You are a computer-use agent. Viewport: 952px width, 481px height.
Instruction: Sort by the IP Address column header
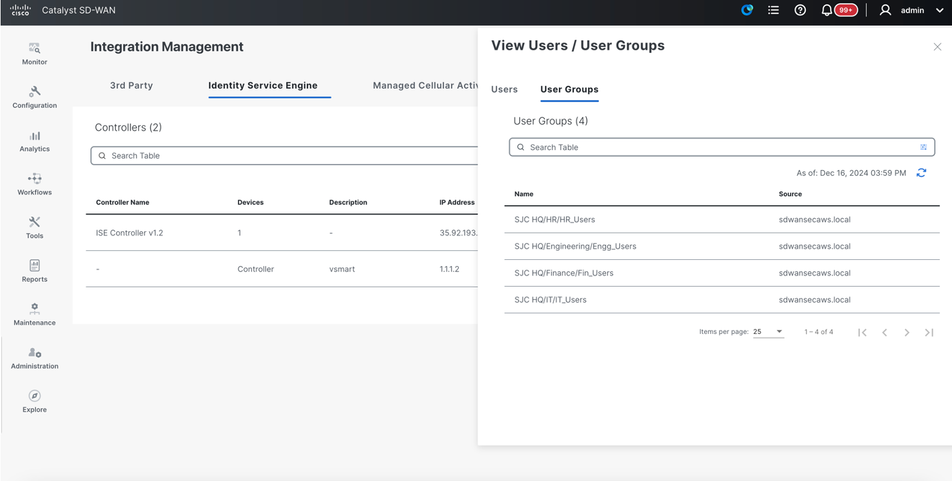pyautogui.click(x=457, y=202)
